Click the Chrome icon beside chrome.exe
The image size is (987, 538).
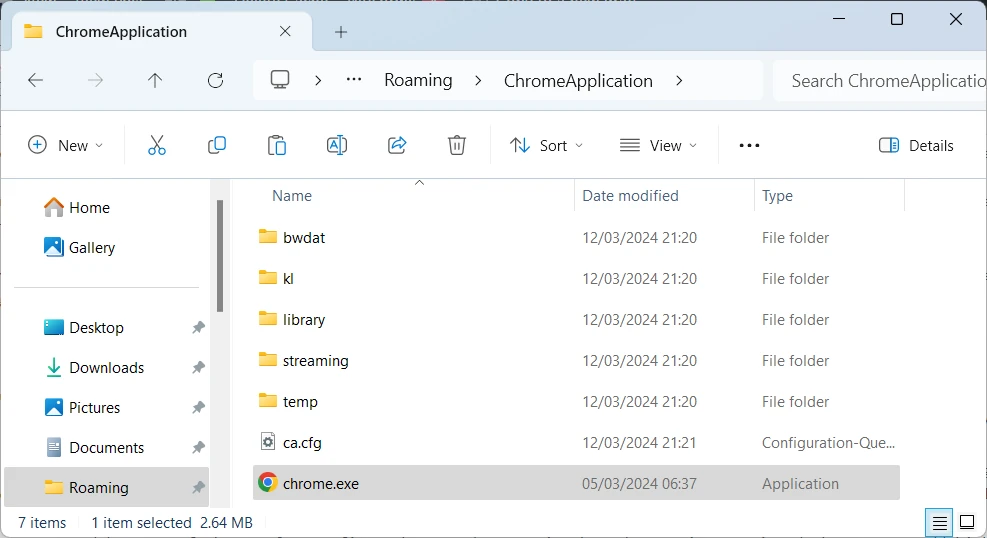click(268, 483)
